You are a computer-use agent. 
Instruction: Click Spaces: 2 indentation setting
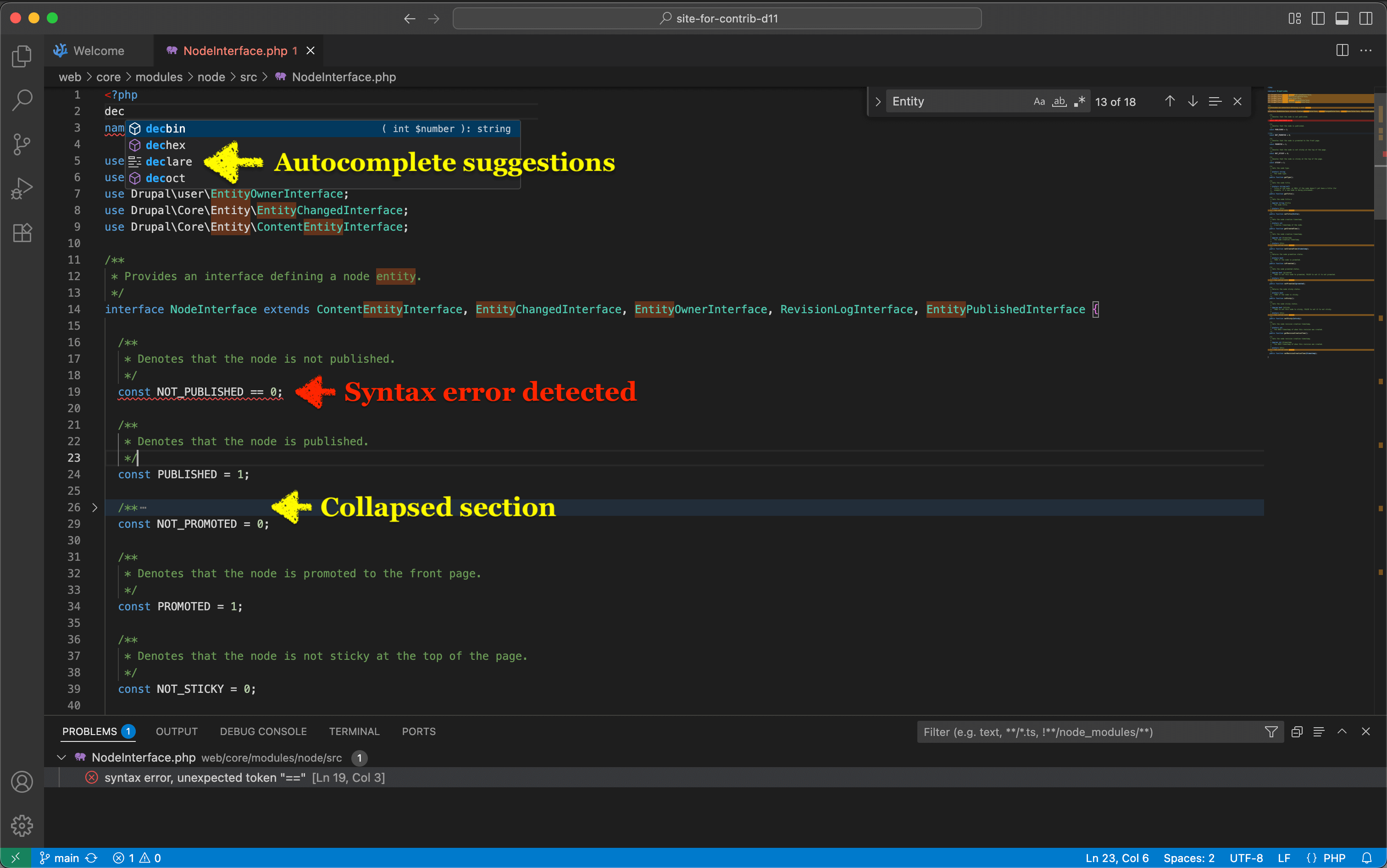tap(1189, 857)
